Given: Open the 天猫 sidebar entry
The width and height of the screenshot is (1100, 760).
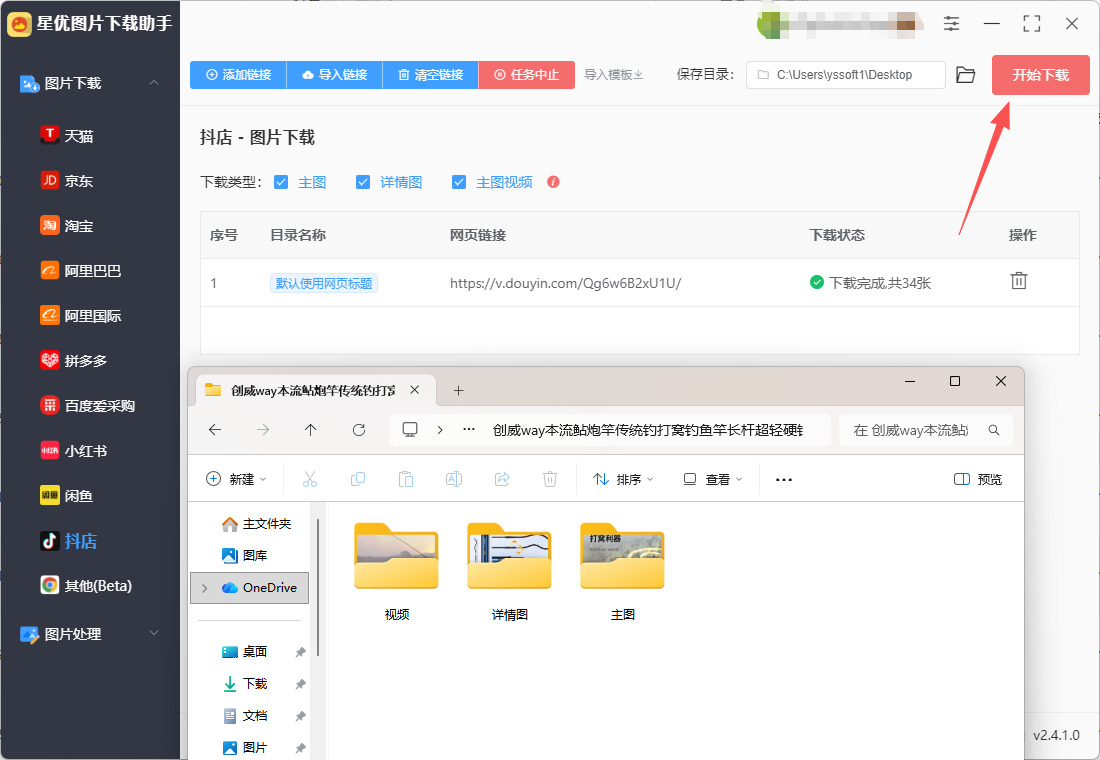Looking at the screenshot, I should pos(67,135).
